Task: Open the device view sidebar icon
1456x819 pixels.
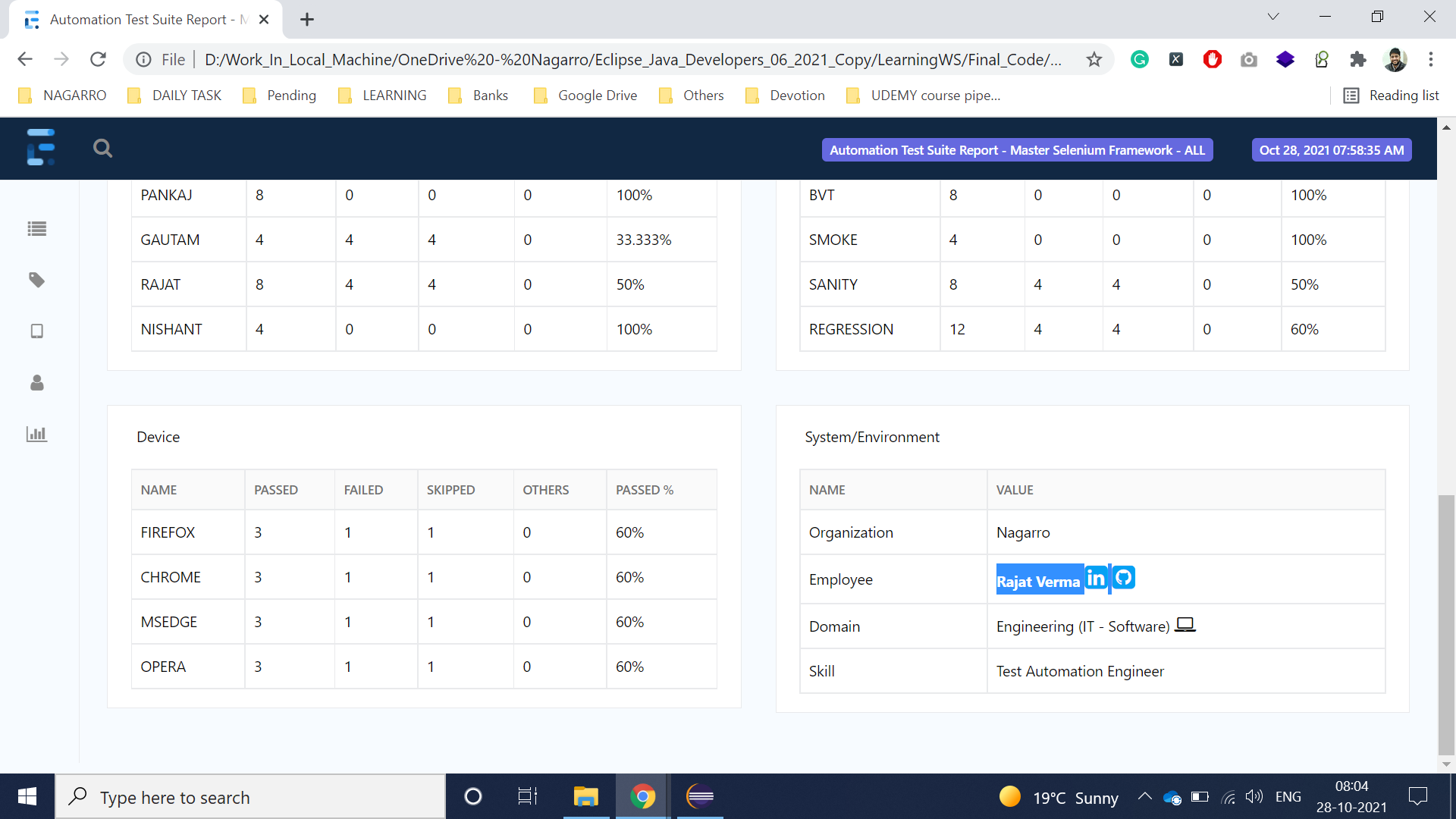Action: [x=36, y=331]
